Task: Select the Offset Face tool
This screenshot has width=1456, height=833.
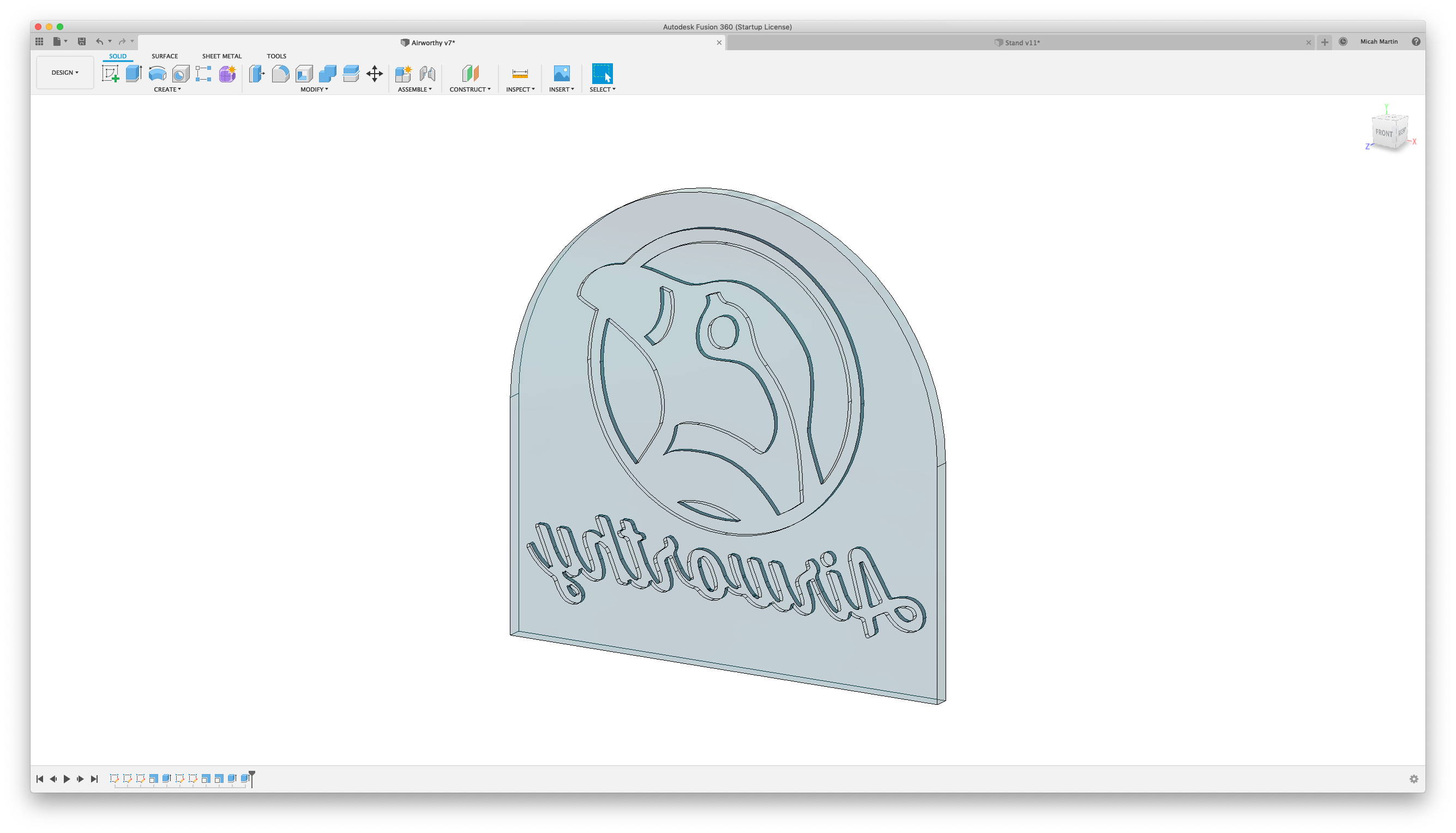Action: pos(351,74)
